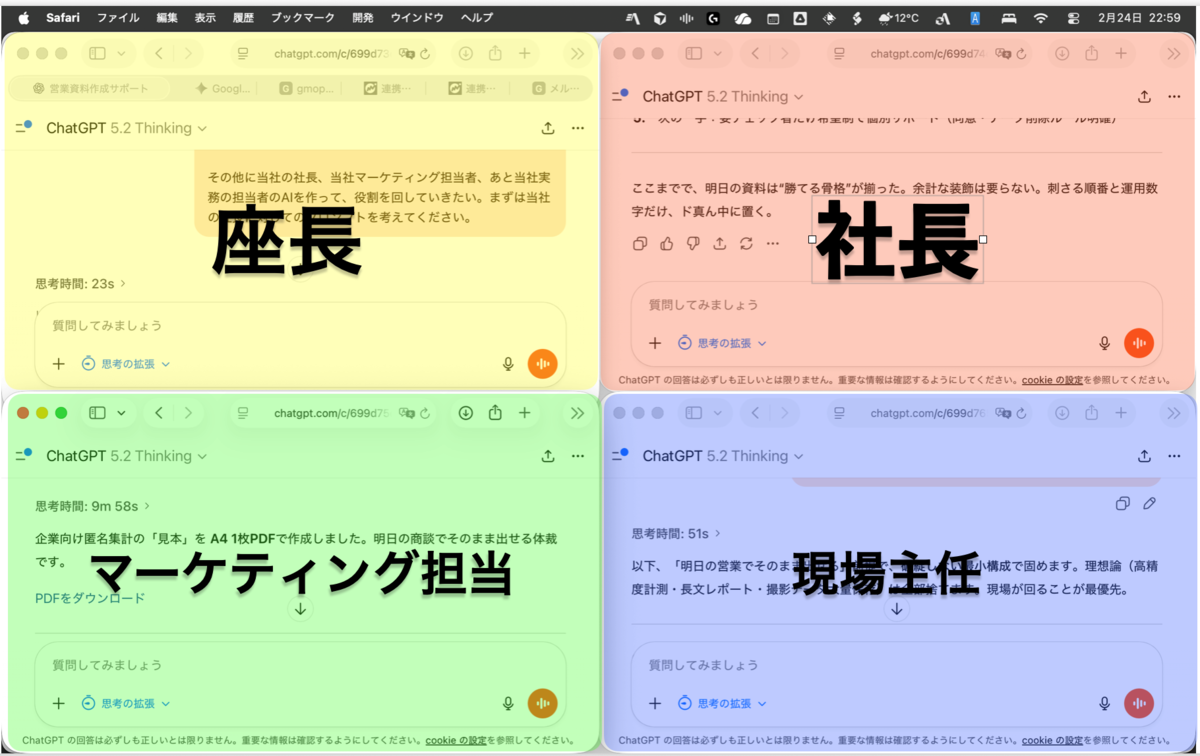Click address bar URL in green window
This screenshot has height=756, width=1200.
click(x=331, y=413)
